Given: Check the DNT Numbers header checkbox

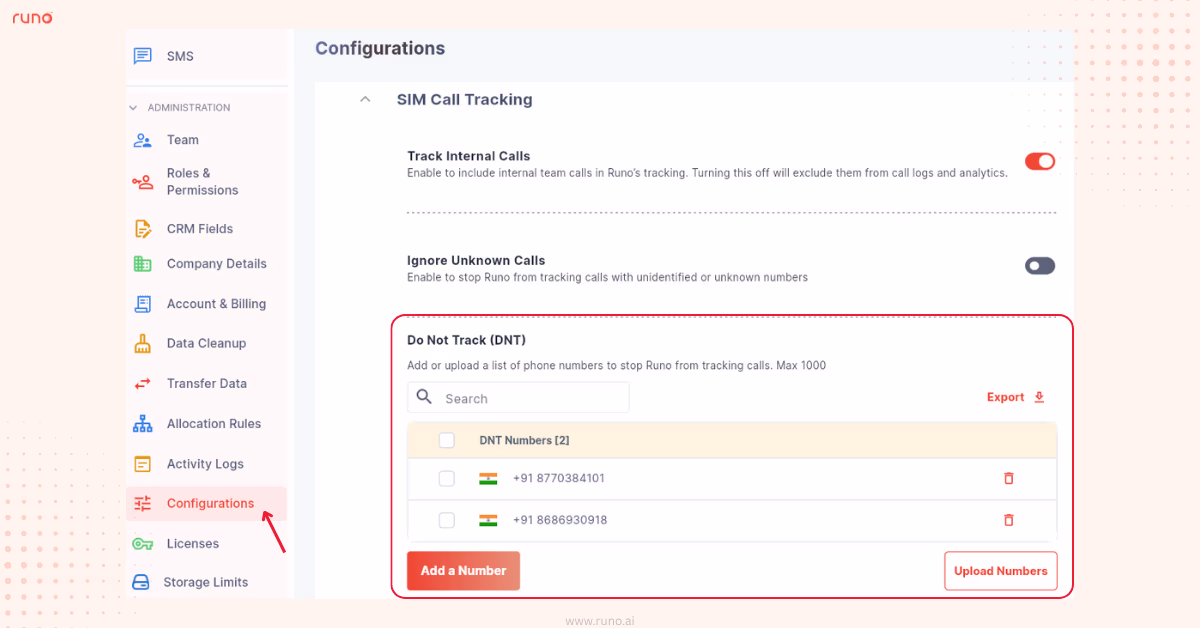Looking at the screenshot, I should (x=446, y=440).
